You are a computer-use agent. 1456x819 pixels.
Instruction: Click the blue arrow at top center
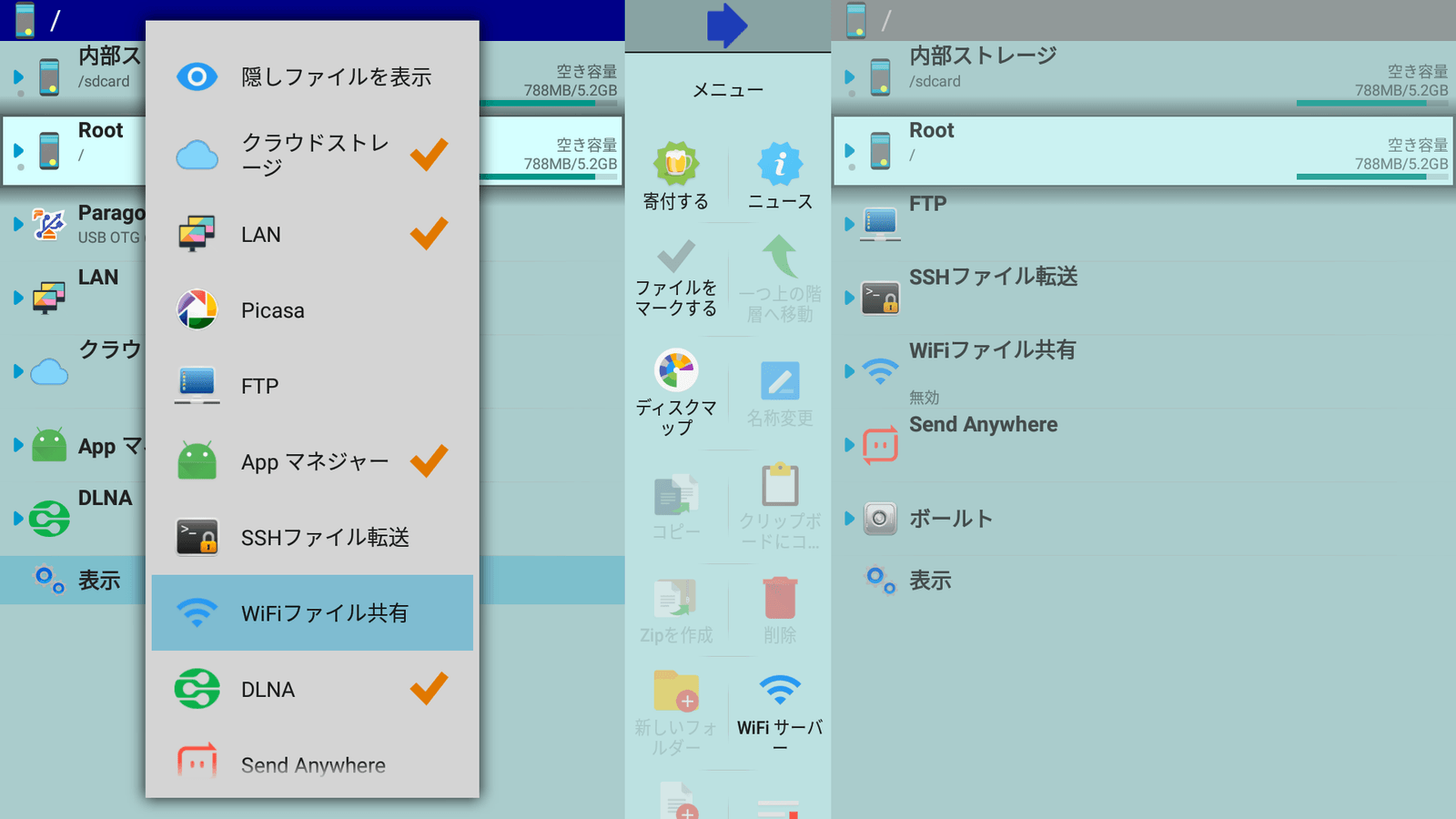(726, 25)
